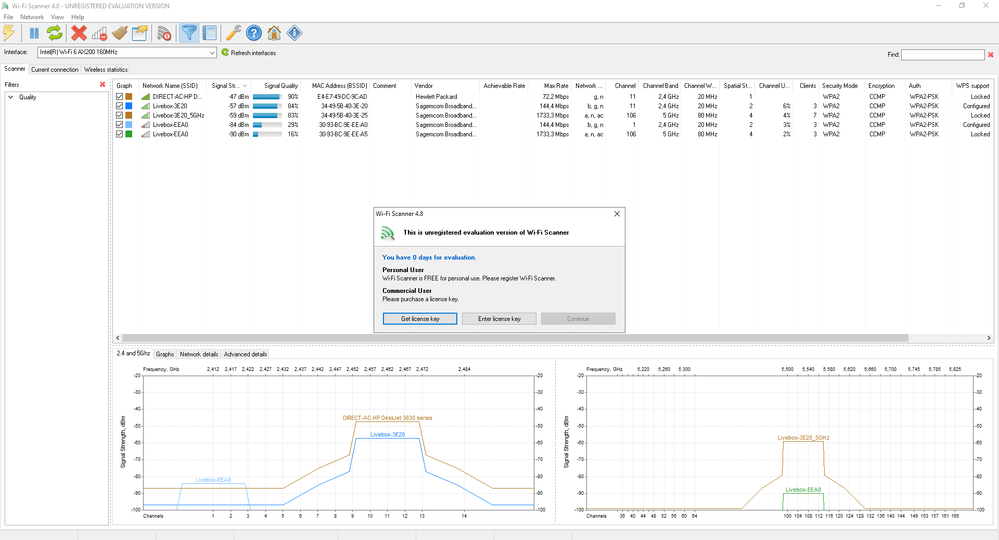The height and width of the screenshot is (540, 999).
Task: Toggle graph checkbox for Livebox-3E20_5GHz
Action: (120, 115)
